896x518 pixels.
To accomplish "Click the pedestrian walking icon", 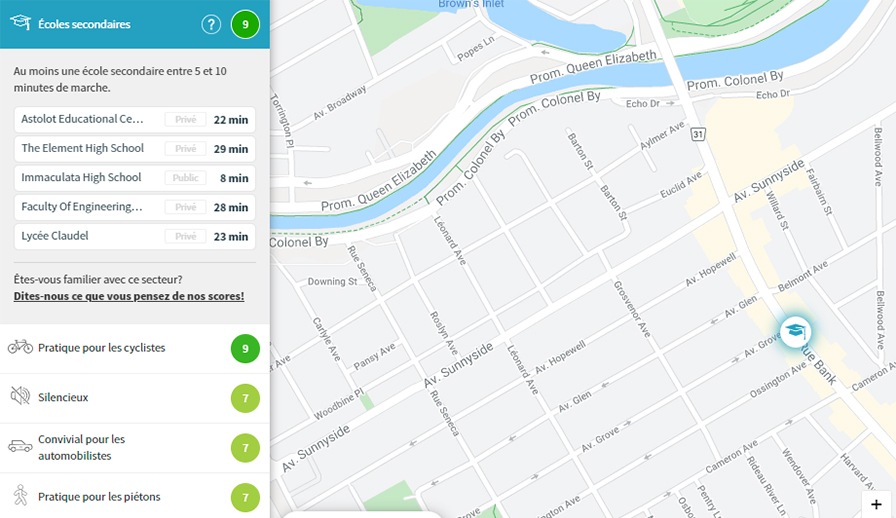I will (x=21, y=496).
